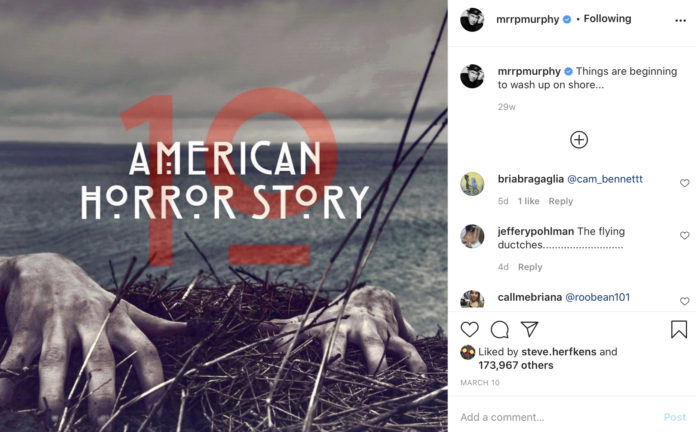Open mrrpmurphy profile picture in header
Image resolution: width=696 pixels, height=432 pixels.
click(x=472, y=20)
